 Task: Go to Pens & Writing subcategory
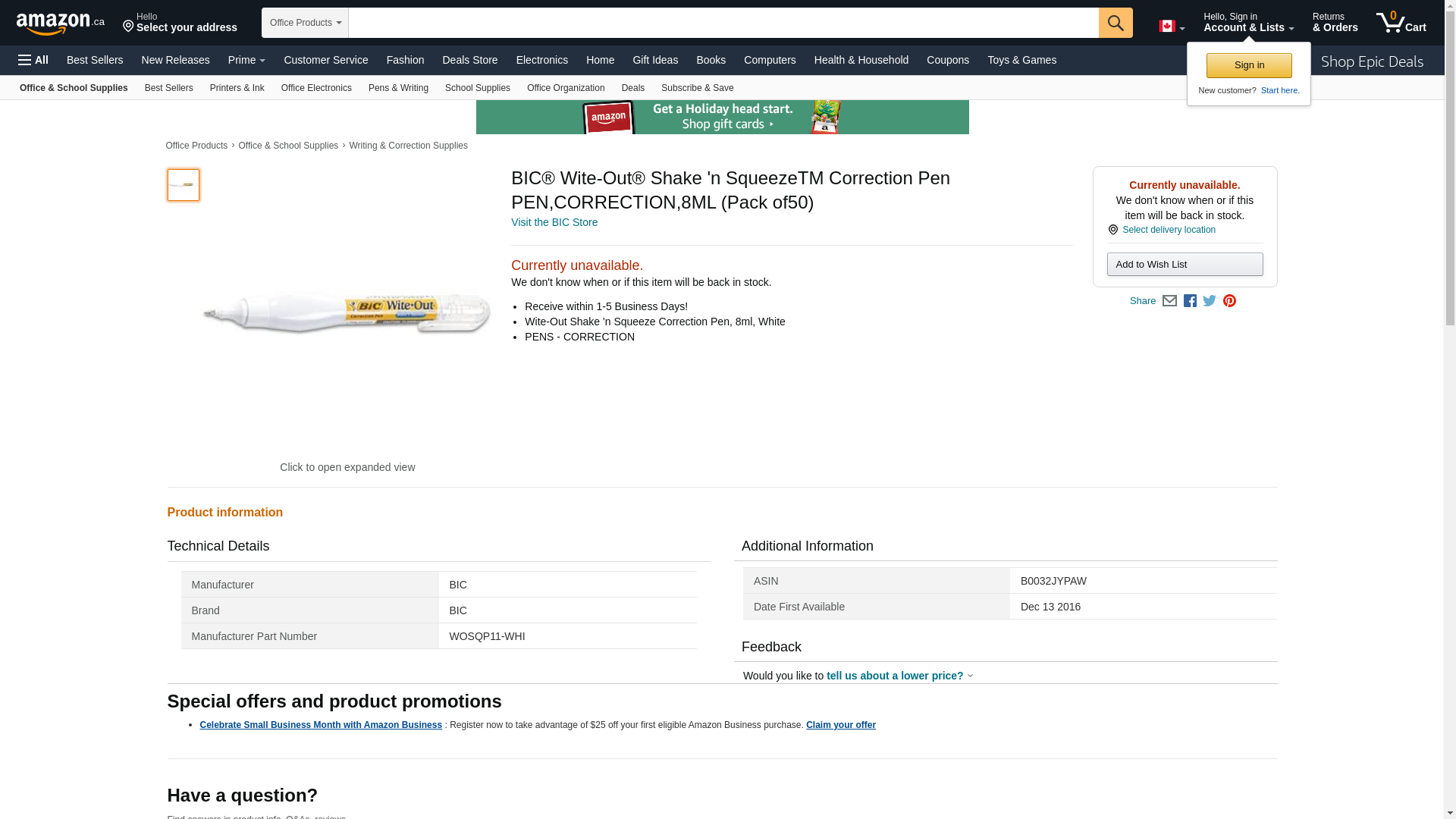(x=398, y=88)
